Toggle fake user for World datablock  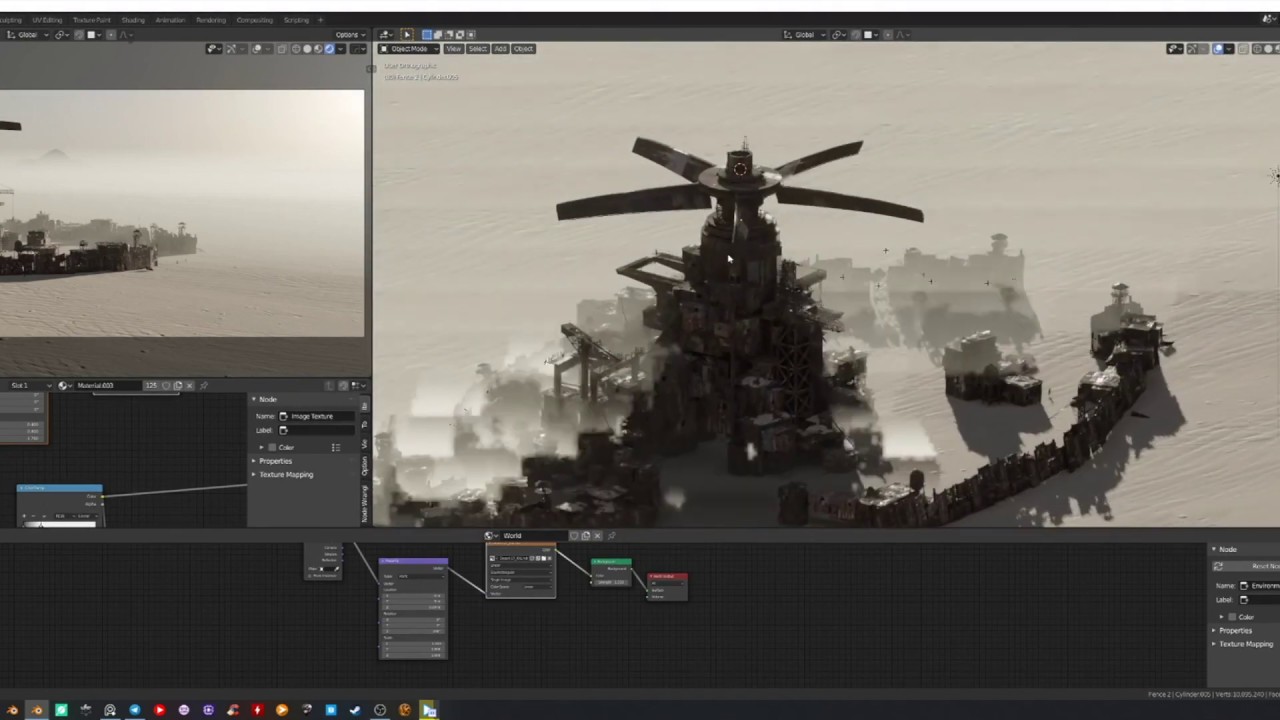(x=575, y=535)
